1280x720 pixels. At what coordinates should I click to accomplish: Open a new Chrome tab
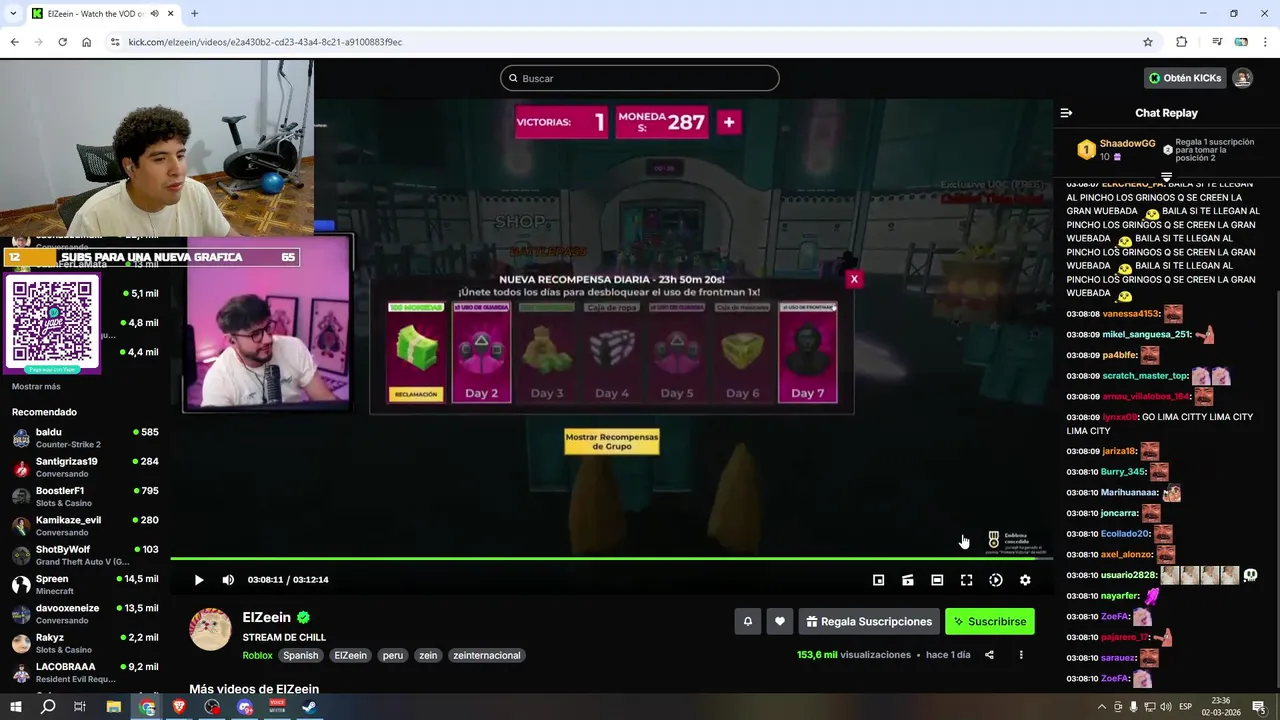(x=194, y=13)
